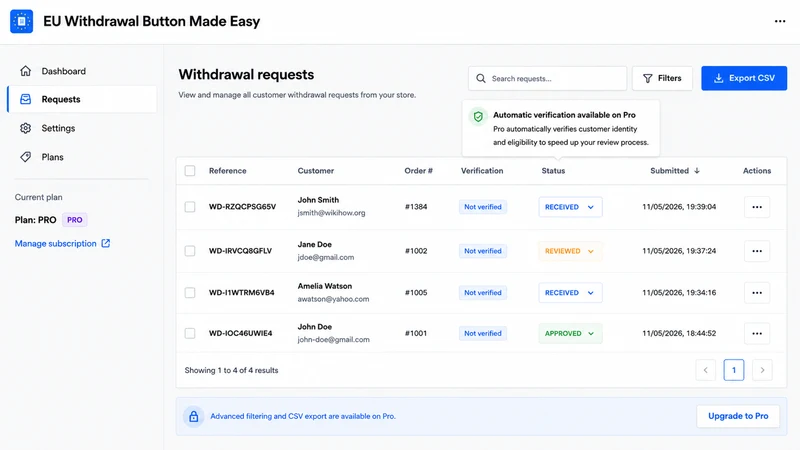This screenshot has width=800, height=450.
Task: Open APPROVED status dropdown for John Doe
Action: pos(570,334)
